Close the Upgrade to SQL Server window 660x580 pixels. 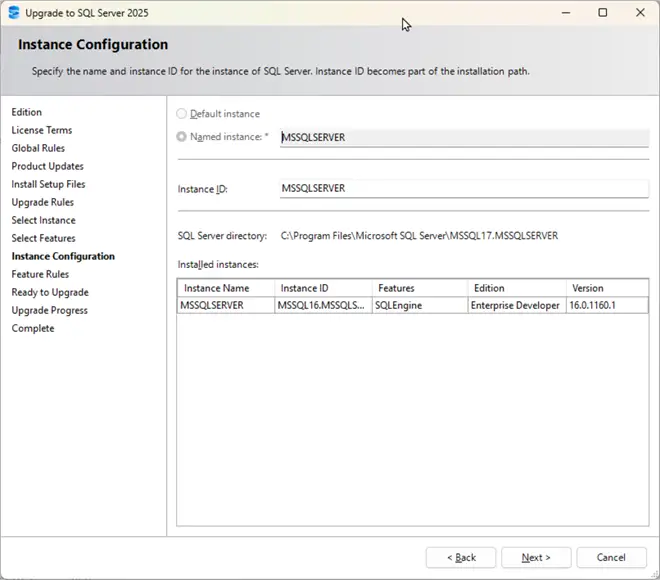coord(640,13)
